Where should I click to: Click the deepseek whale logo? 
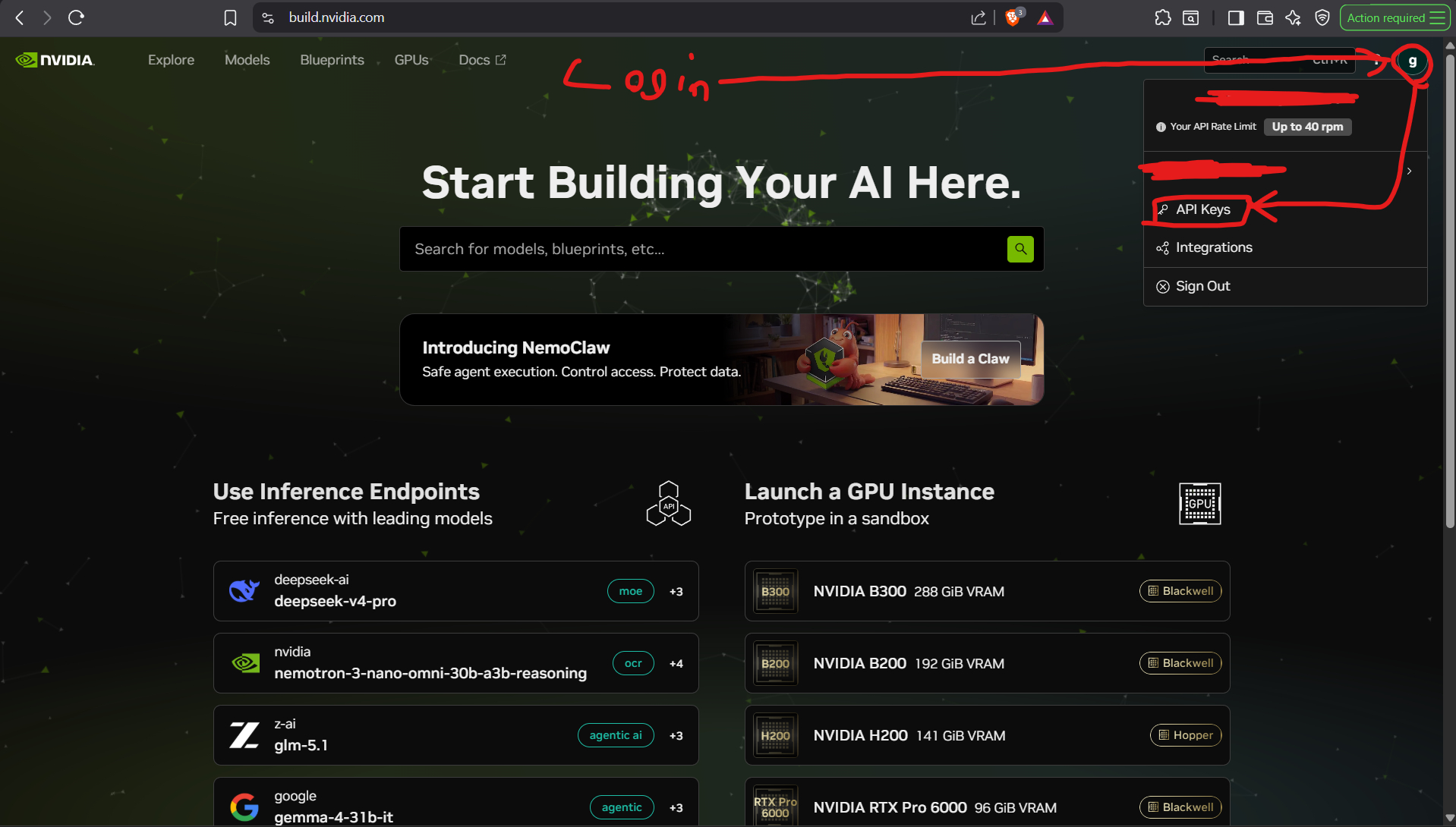(244, 590)
